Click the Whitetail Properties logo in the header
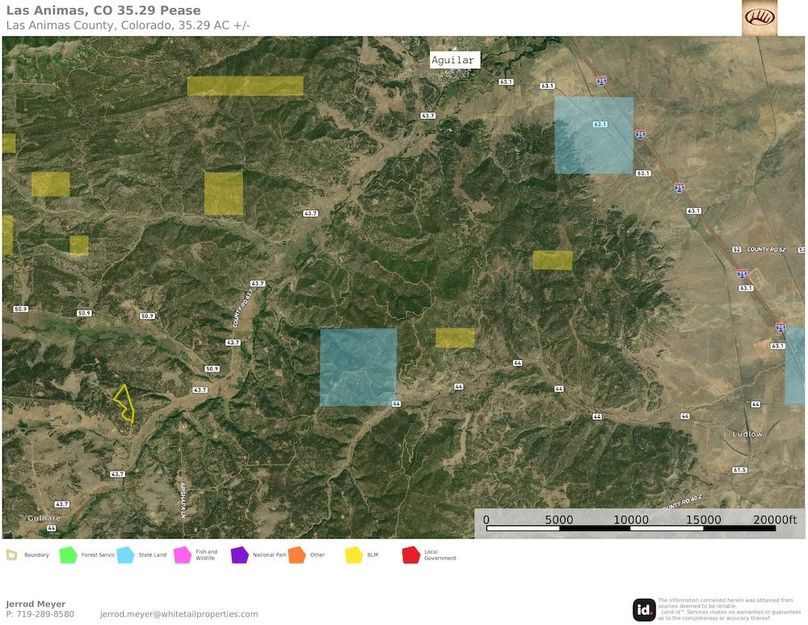 pyautogui.click(x=759, y=18)
